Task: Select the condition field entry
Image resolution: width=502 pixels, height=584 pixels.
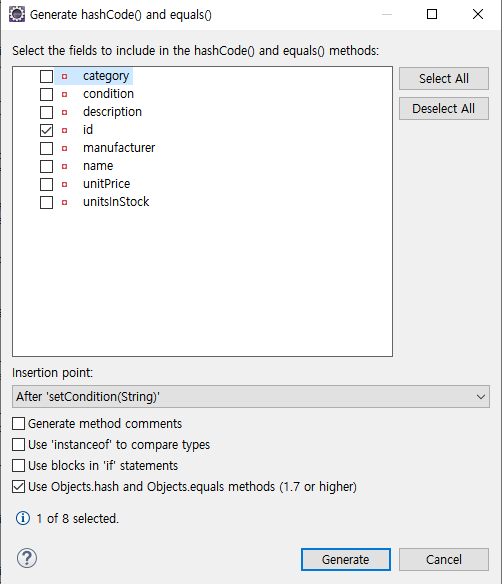Action: [x=108, y=94]
